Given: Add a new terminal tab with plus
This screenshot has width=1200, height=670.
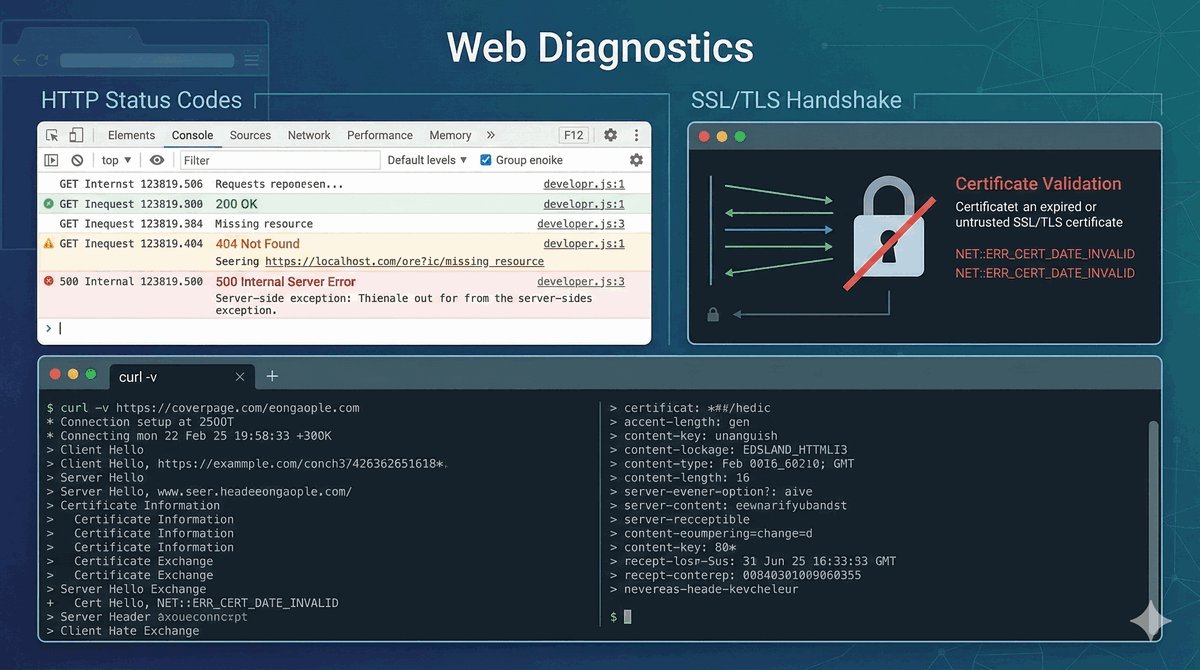Looking at the screenshot, I should [272, 376].
